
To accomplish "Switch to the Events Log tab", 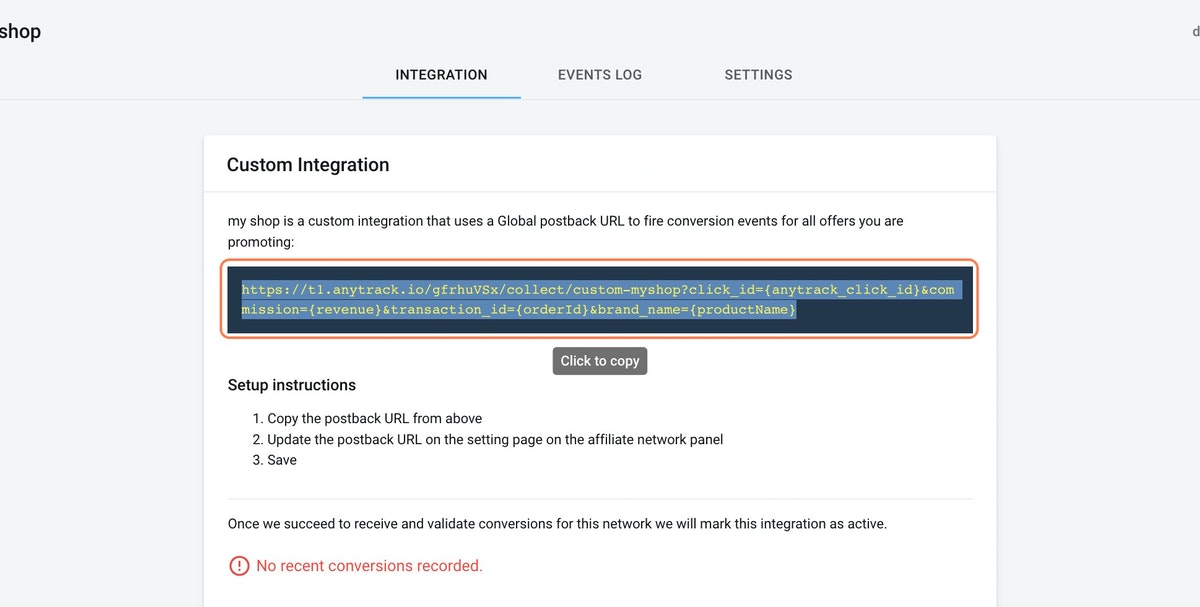I will (x=600, y=75).
